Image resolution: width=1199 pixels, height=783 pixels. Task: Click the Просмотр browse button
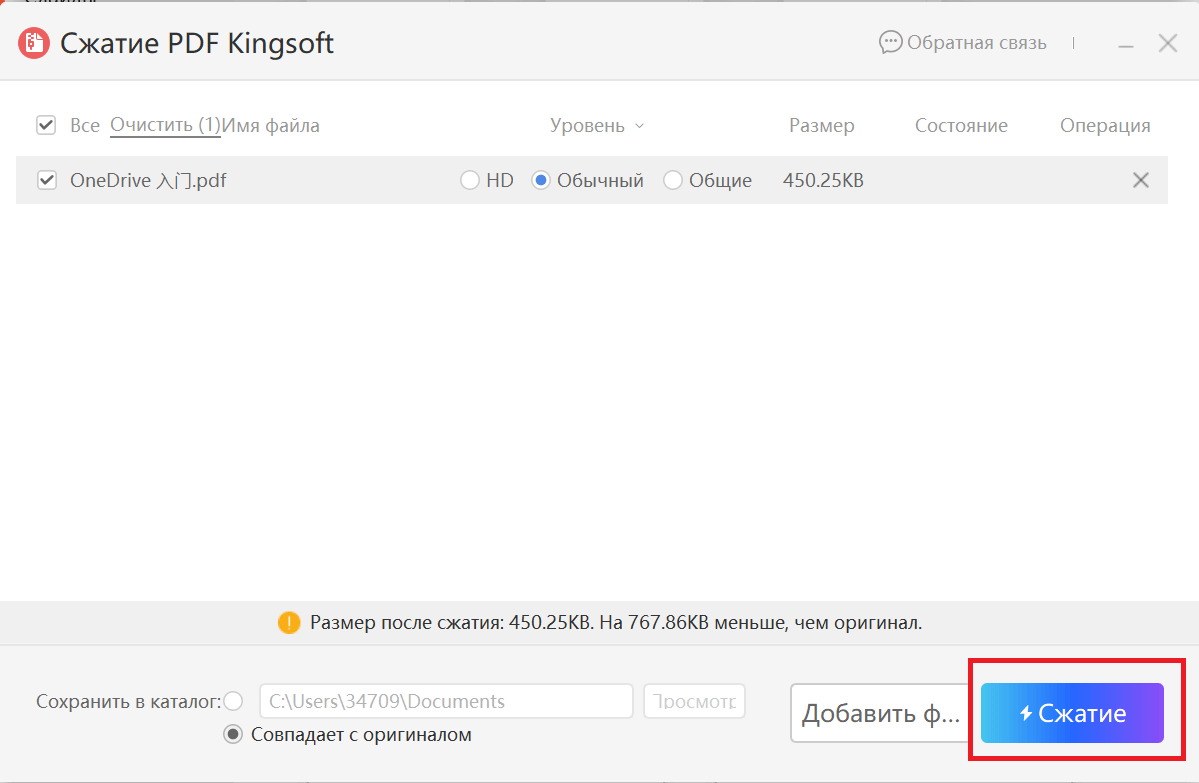[694, 701]
